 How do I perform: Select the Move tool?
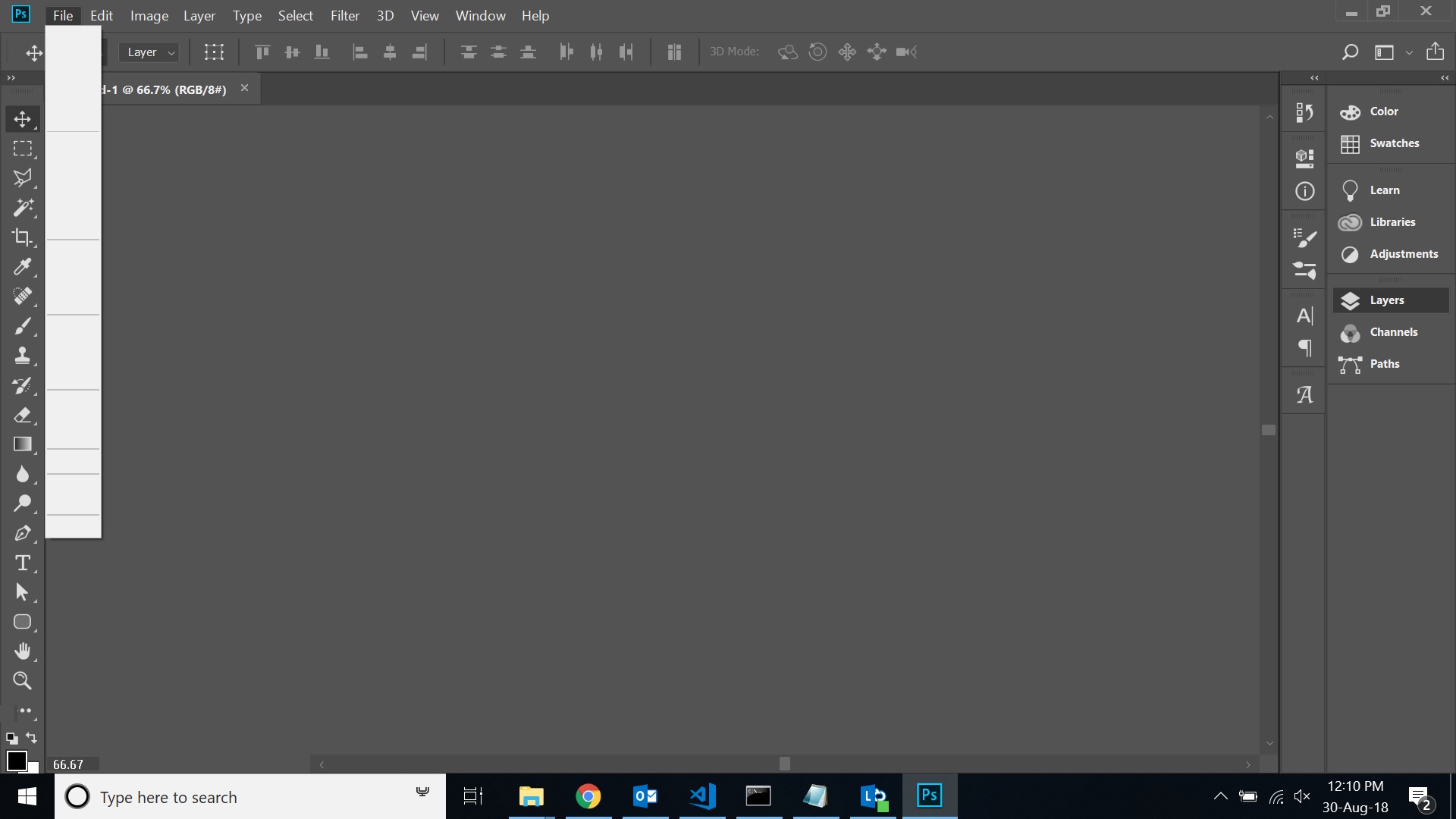tap(23, 118)
